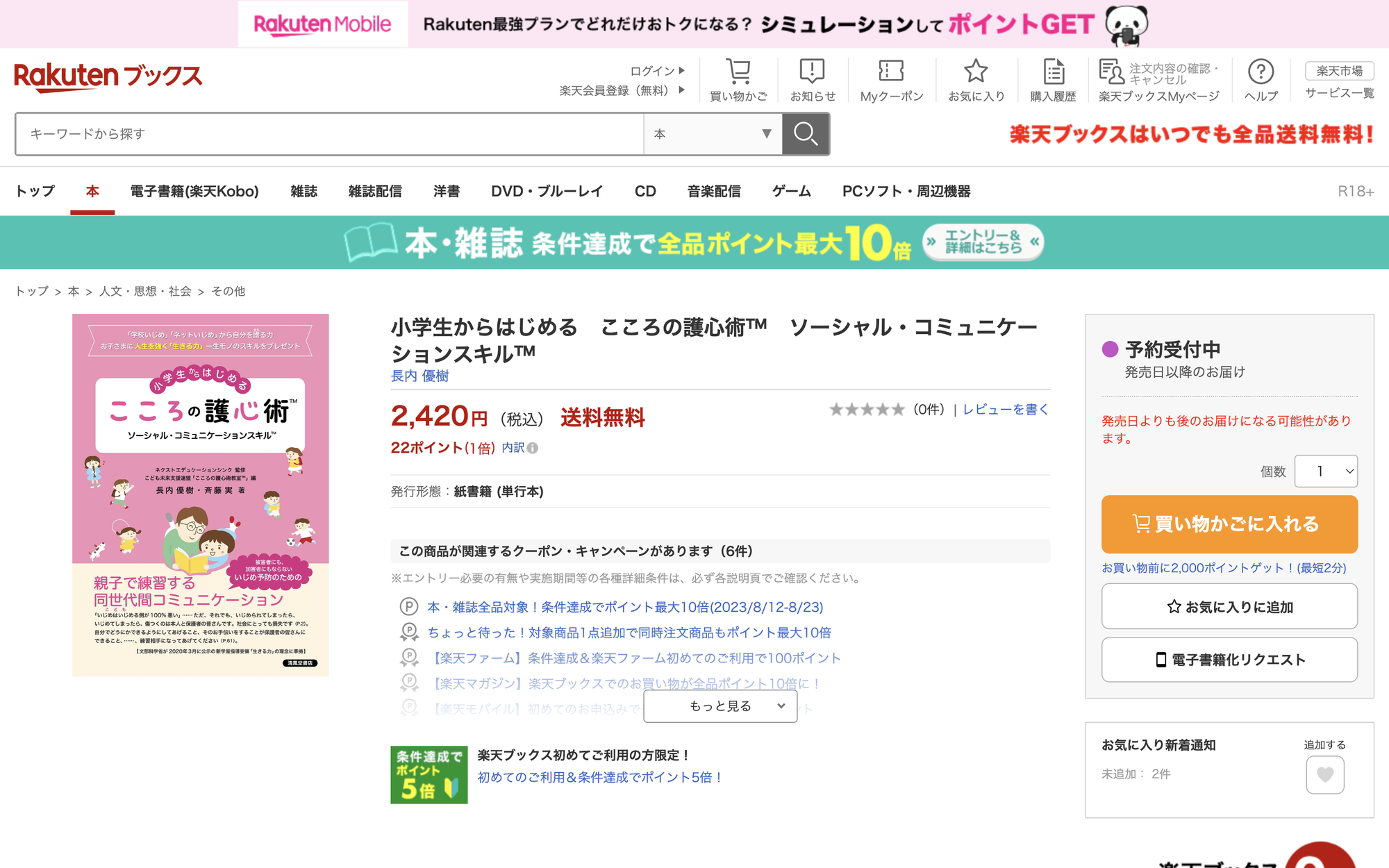Select the 雑誌 navigation tab
The image size is (1389, 868).
(303, 191)
